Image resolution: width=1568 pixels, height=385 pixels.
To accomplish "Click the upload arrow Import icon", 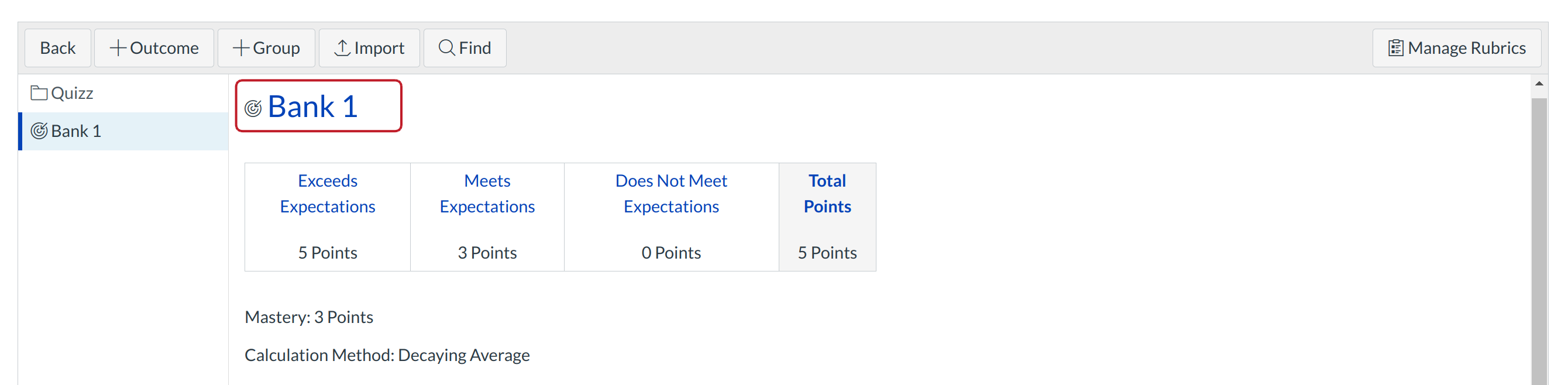I will (342, 48).
